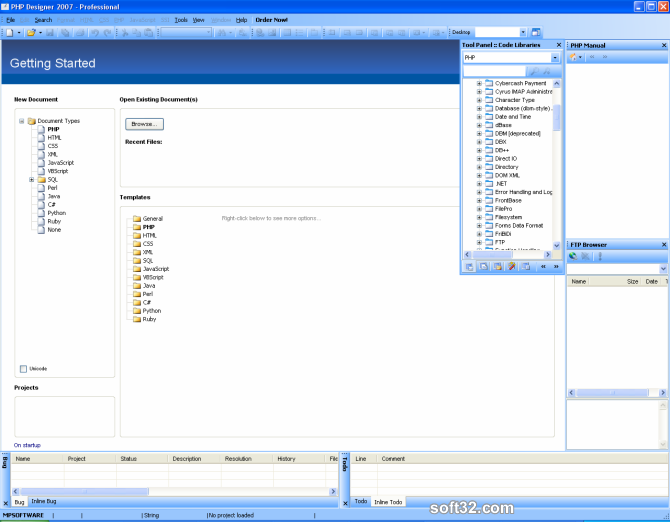
Task: Click the previous panel double-arrow in Tool Panel
Action: [x=543, y=266]
